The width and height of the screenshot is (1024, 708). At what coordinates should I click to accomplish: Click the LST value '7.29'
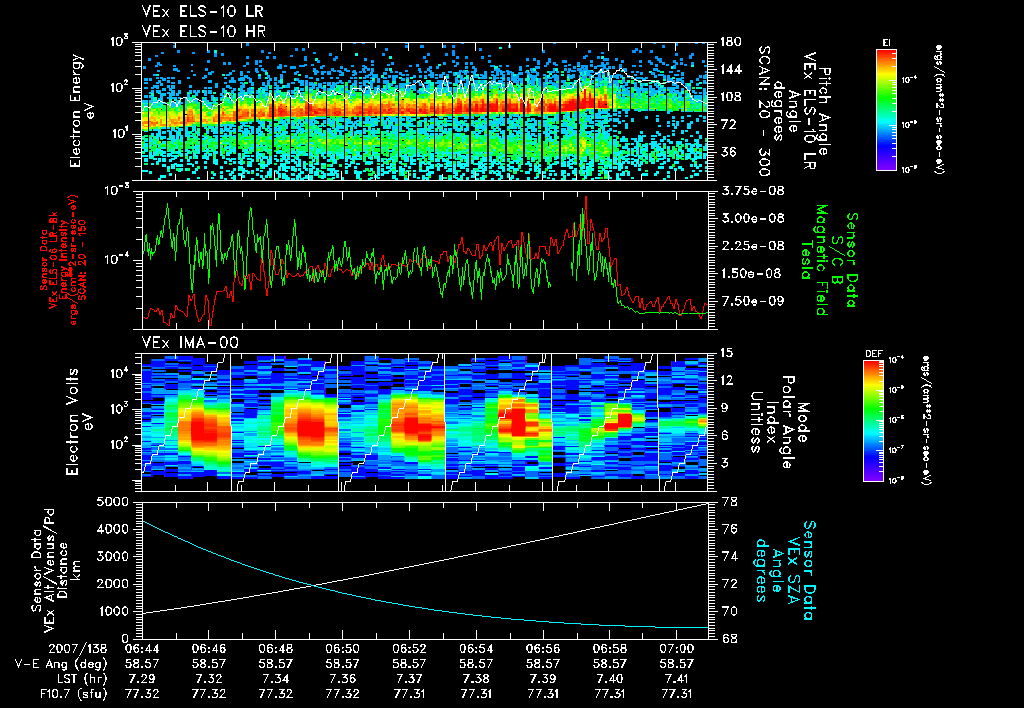pos(142,679)
